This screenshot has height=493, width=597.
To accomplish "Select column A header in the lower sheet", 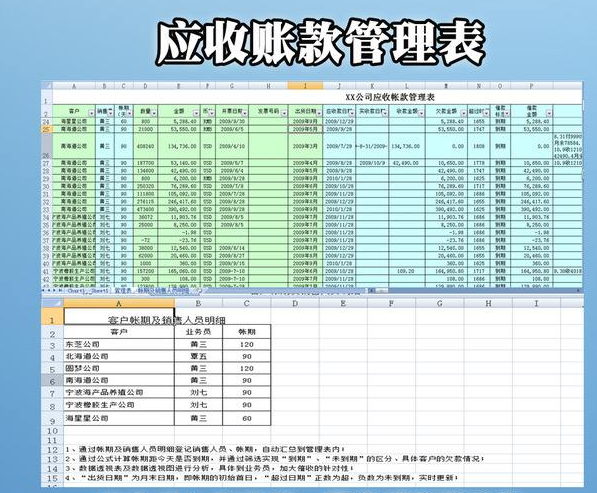I will (119, 303).
